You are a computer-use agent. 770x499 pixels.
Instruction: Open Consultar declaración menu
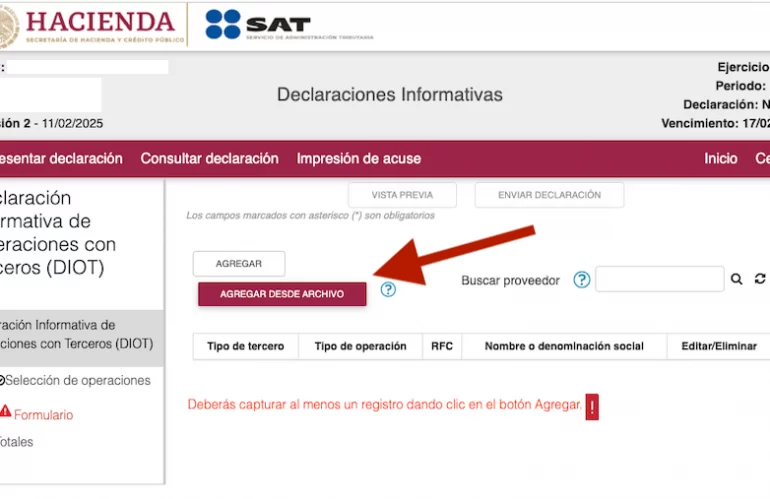tap(210, 159)
